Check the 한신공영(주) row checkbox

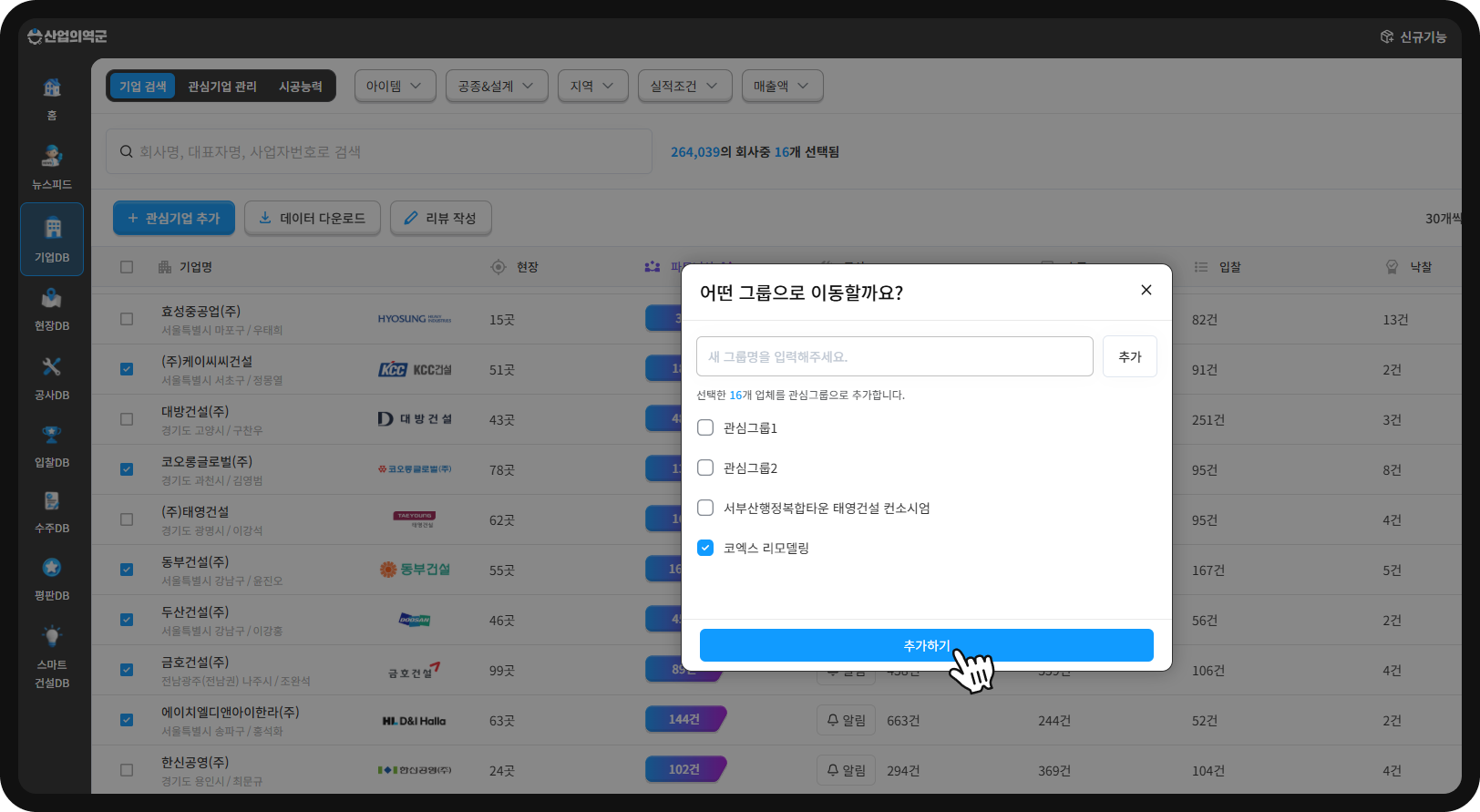click(127, 770)
